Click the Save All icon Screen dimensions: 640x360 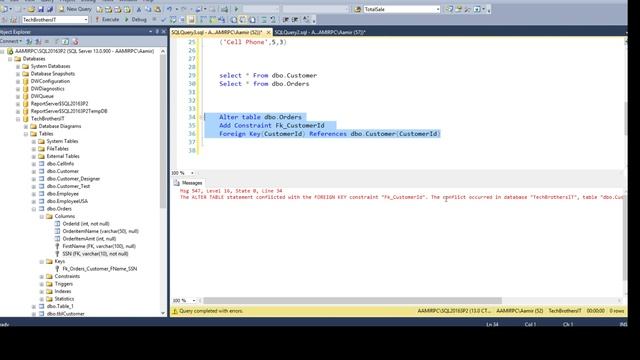tap(50, 9)
